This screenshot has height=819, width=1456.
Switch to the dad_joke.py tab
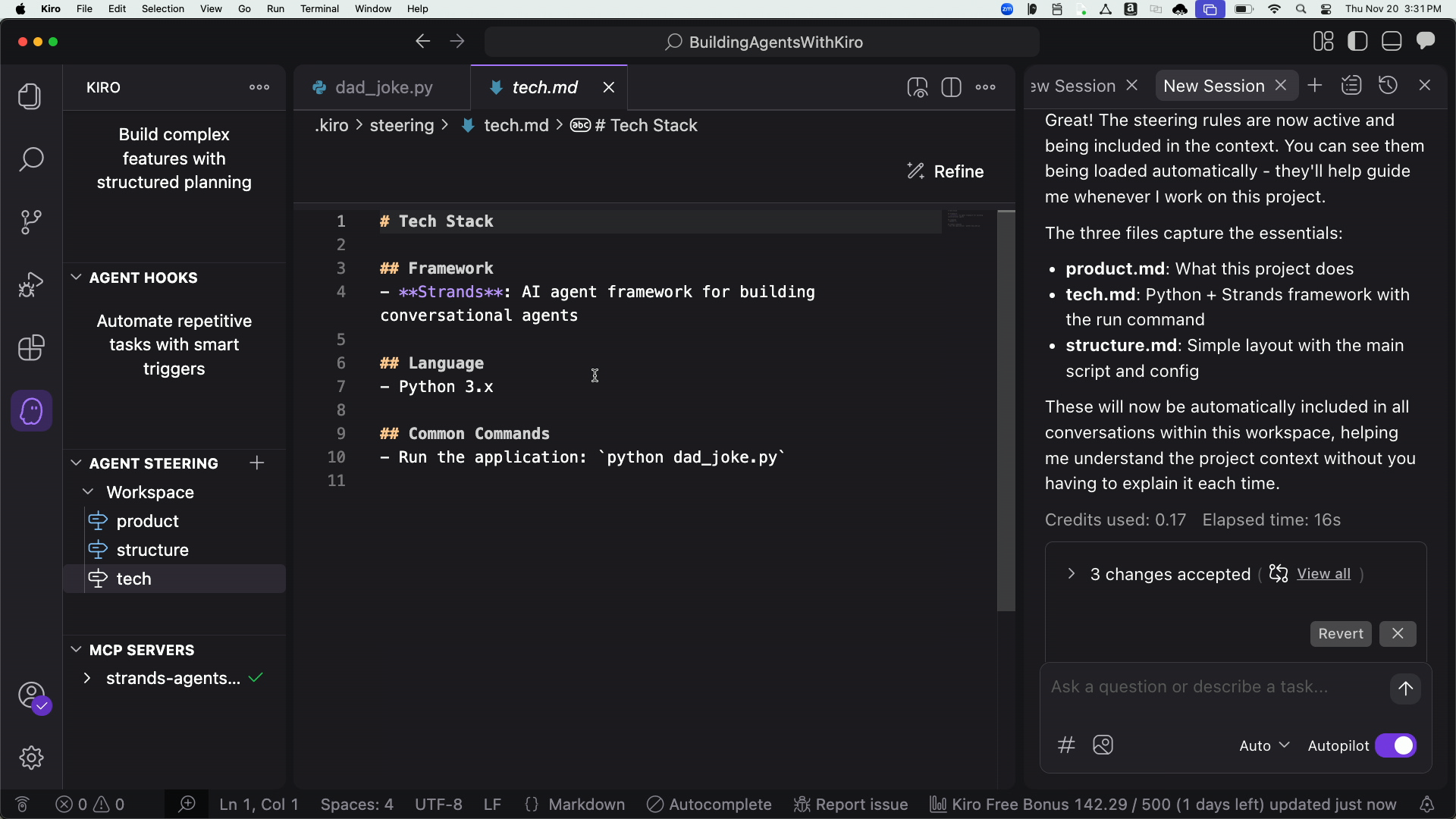[x=383, y=87]
